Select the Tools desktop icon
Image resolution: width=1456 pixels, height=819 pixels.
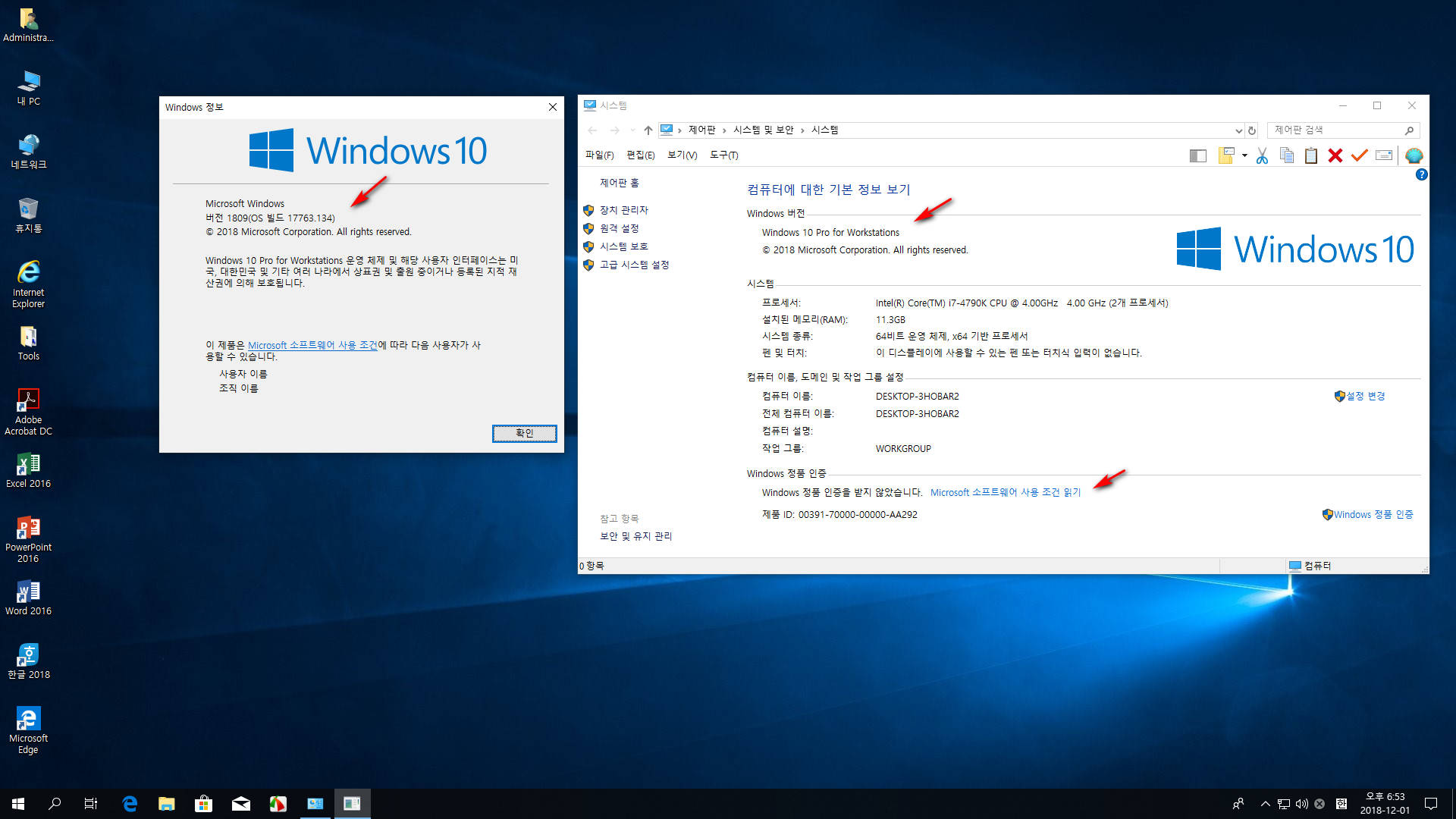coord(28,343)
